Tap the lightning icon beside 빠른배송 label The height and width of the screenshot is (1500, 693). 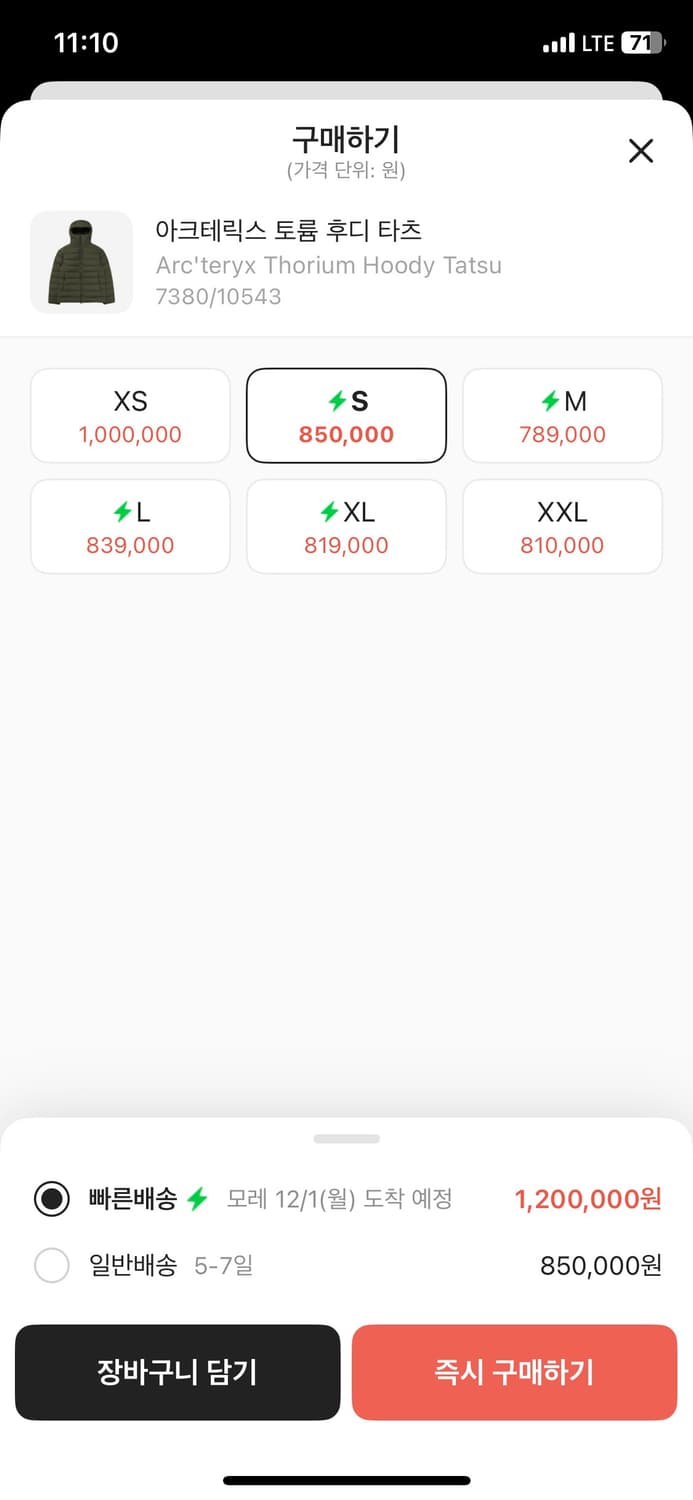(197, 1198)
